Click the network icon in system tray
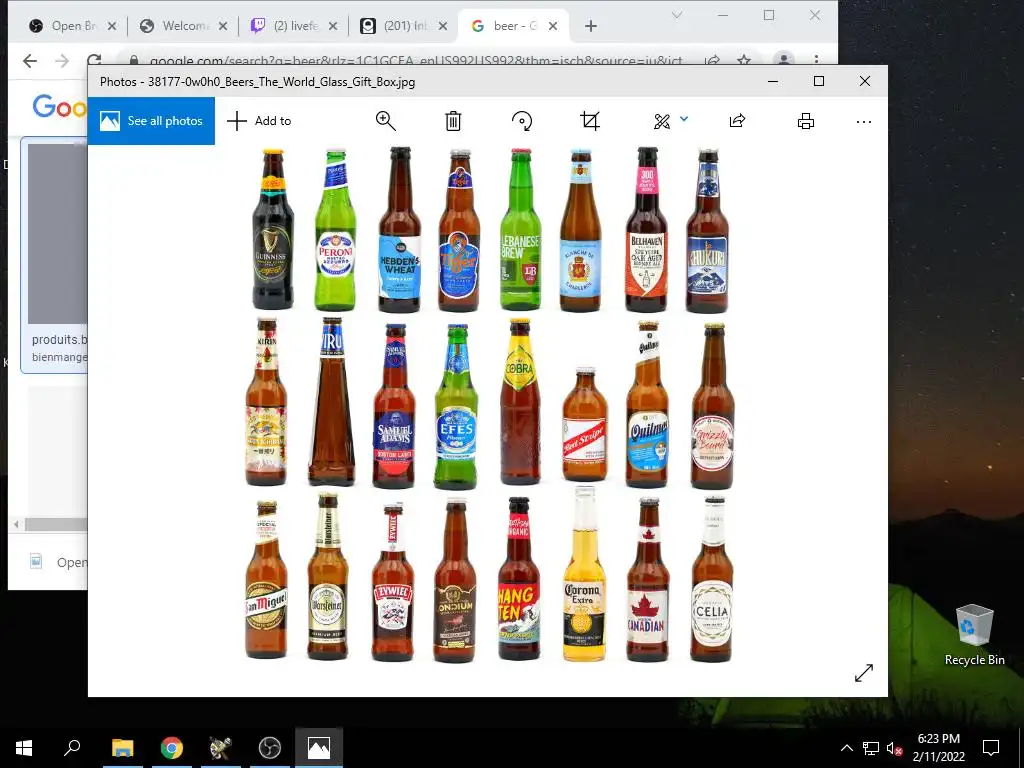This screenshot has width=1024, height=768. (871, 748)
